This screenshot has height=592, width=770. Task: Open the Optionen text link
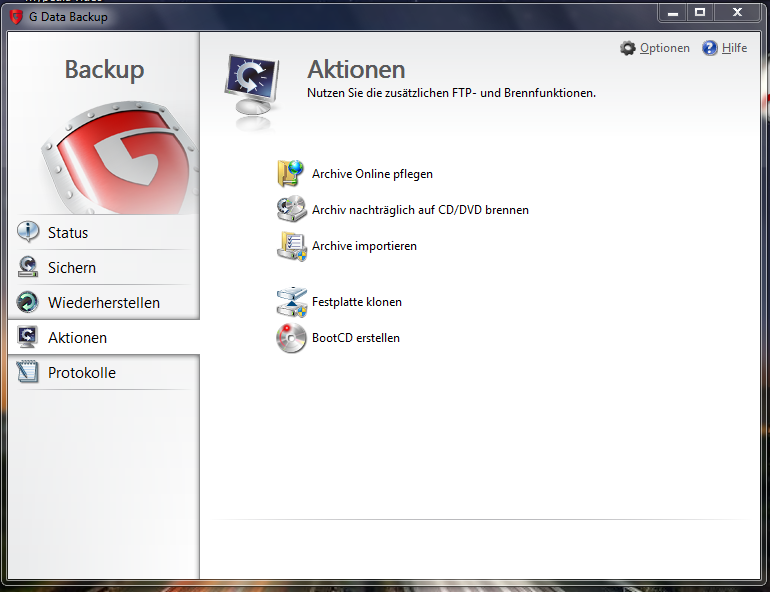665,48
